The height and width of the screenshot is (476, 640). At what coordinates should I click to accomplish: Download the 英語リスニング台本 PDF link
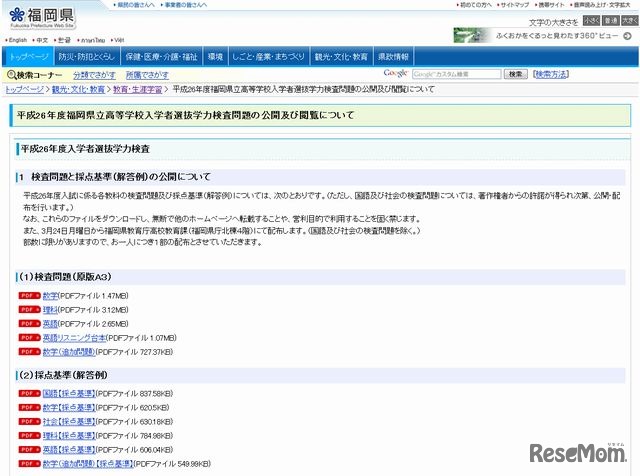point(74,338)
